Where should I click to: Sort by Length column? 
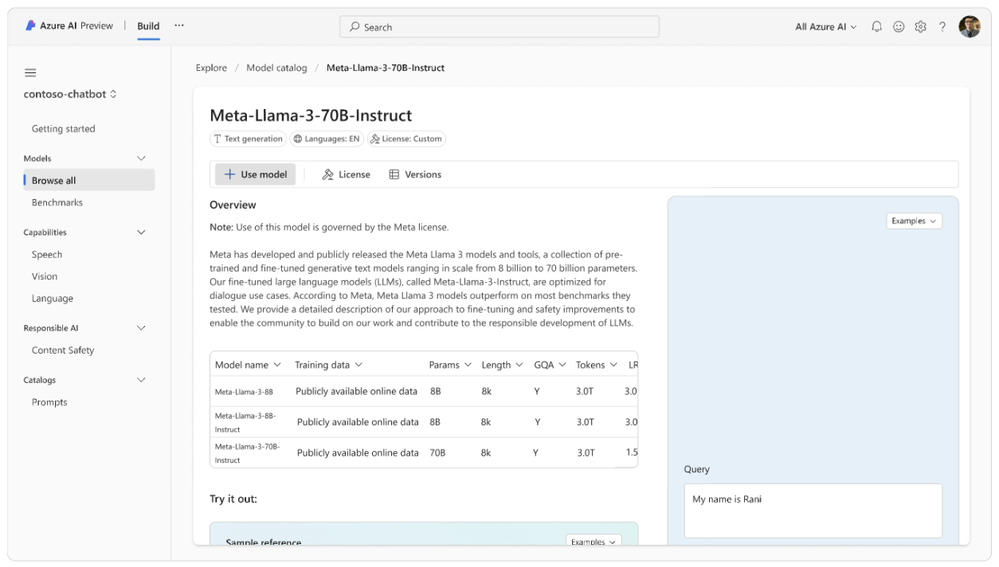pos(502,365)
